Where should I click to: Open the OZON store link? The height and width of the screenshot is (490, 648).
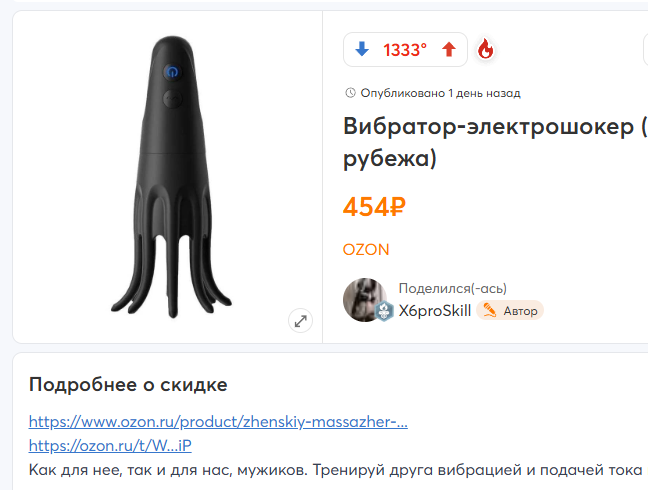click(366, 250)
